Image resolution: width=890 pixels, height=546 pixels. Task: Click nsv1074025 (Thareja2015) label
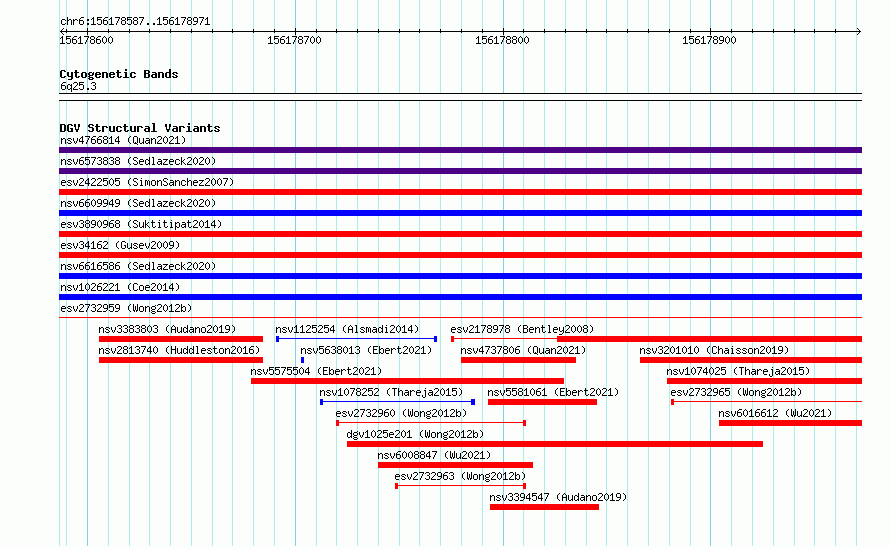738,371
